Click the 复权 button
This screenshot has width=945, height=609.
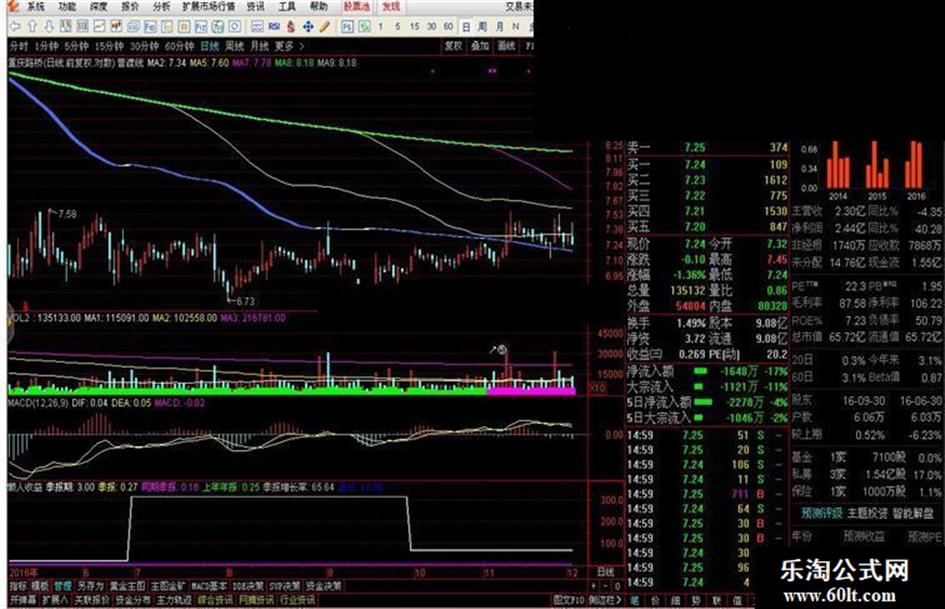click(x=453, y=46)
